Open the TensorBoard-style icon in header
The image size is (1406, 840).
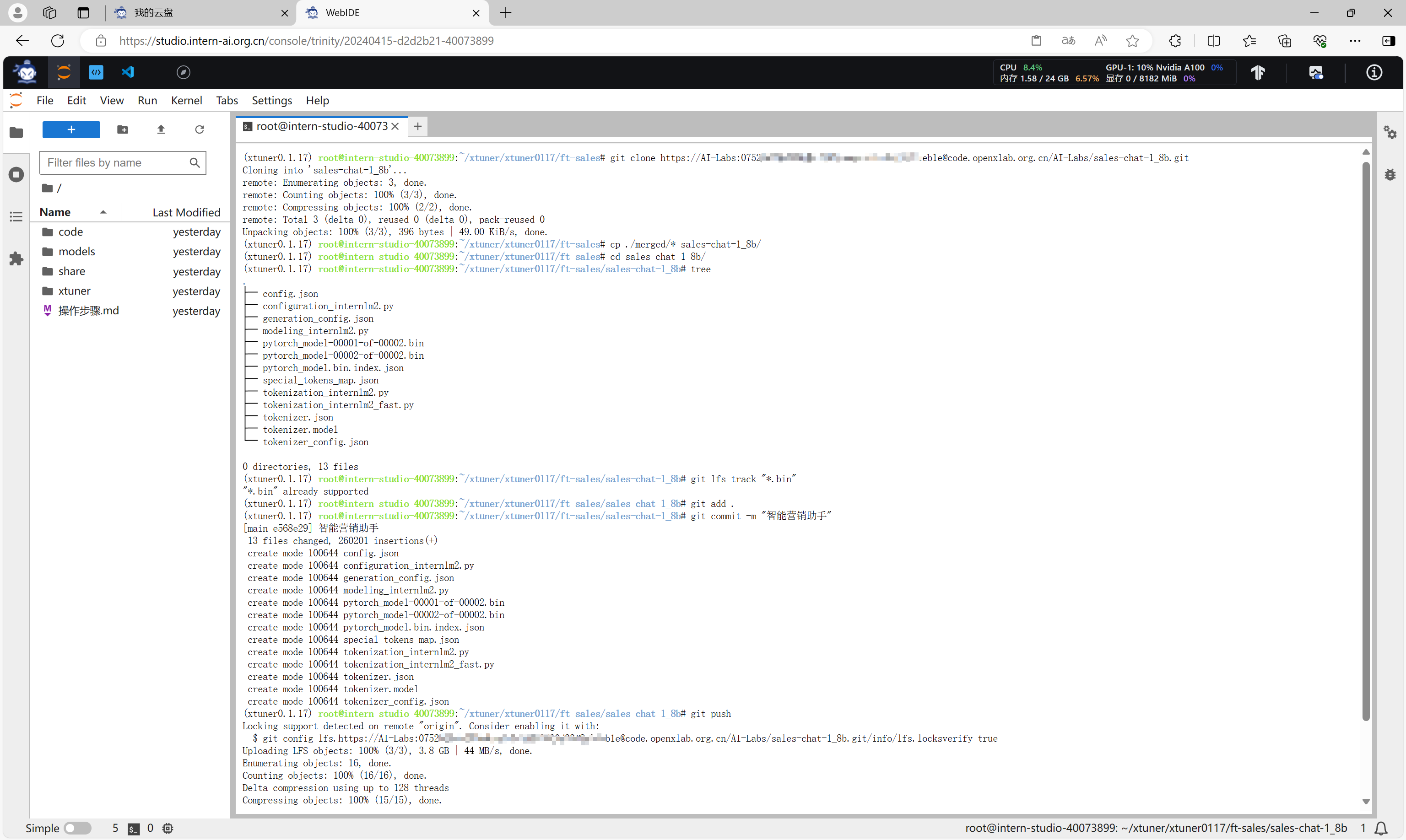(1258, 72)
